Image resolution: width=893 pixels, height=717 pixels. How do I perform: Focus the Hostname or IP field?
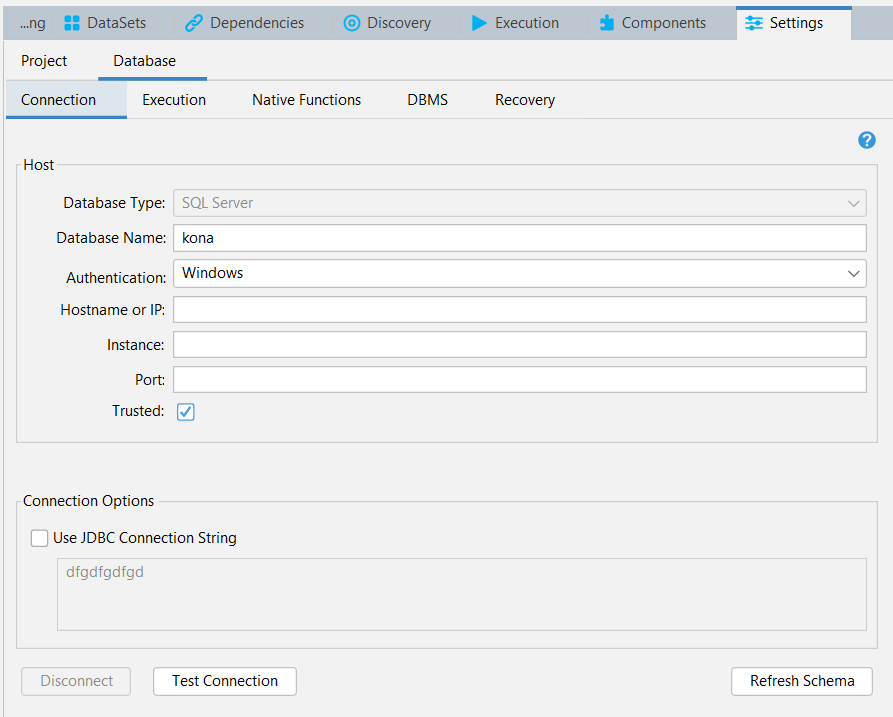[519, 310]
